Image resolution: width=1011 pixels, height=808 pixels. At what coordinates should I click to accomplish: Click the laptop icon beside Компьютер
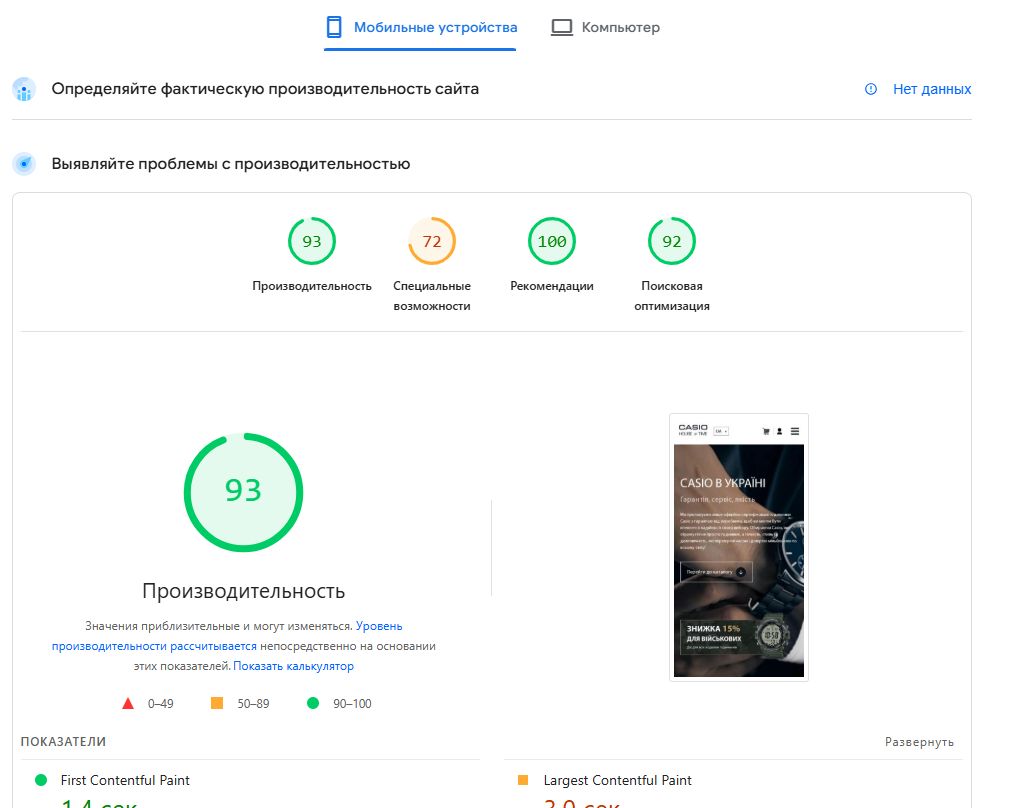coord(562,28)
